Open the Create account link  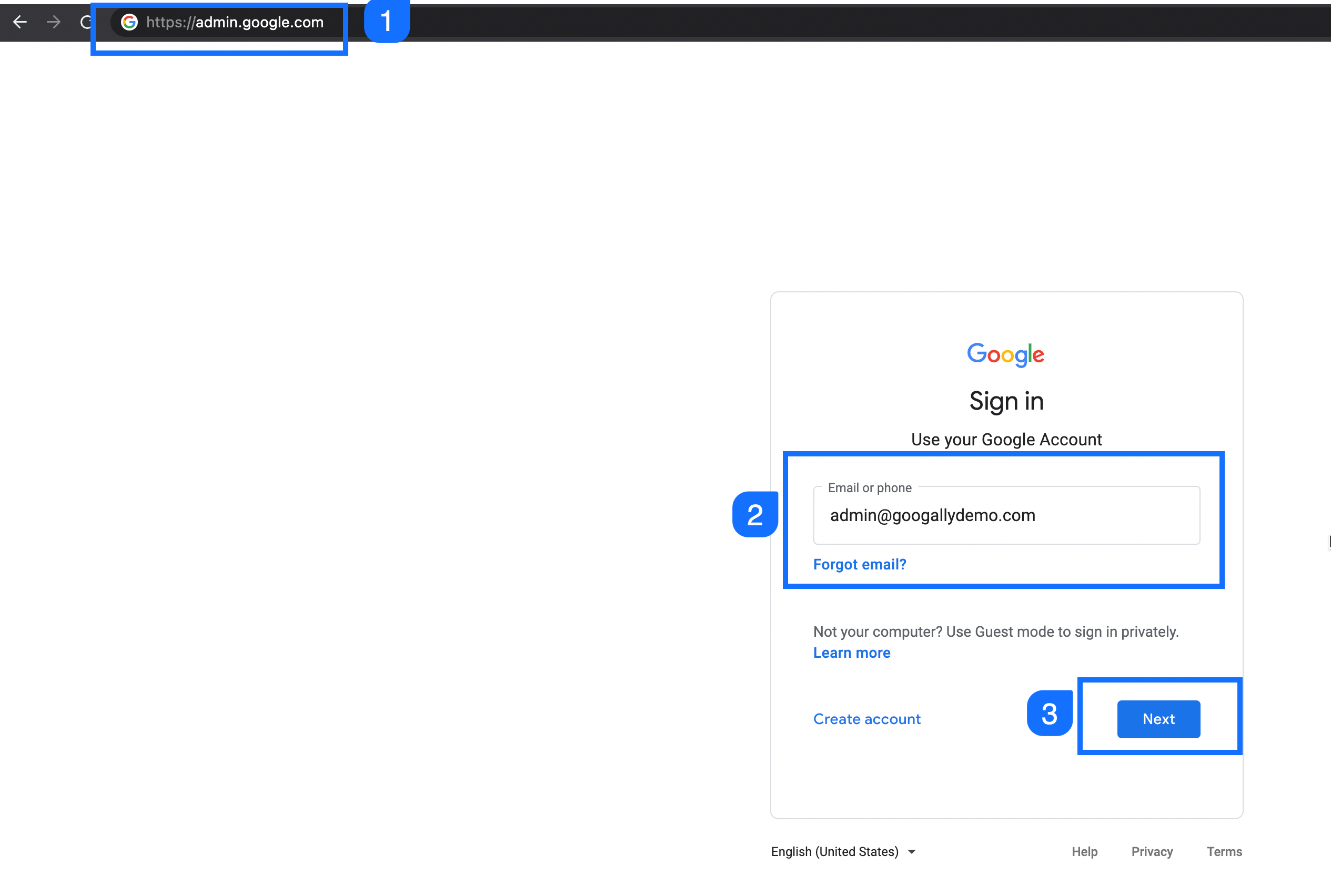(x=867, y=718)
